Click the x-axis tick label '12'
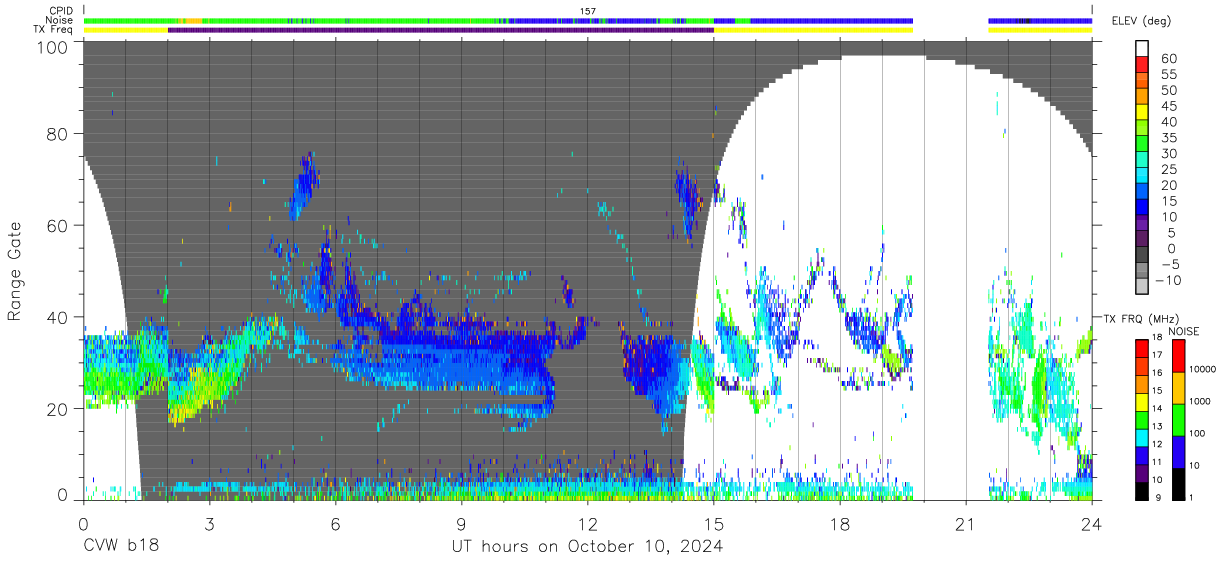Screen dimensions: 1228x567 coord(587,525)
